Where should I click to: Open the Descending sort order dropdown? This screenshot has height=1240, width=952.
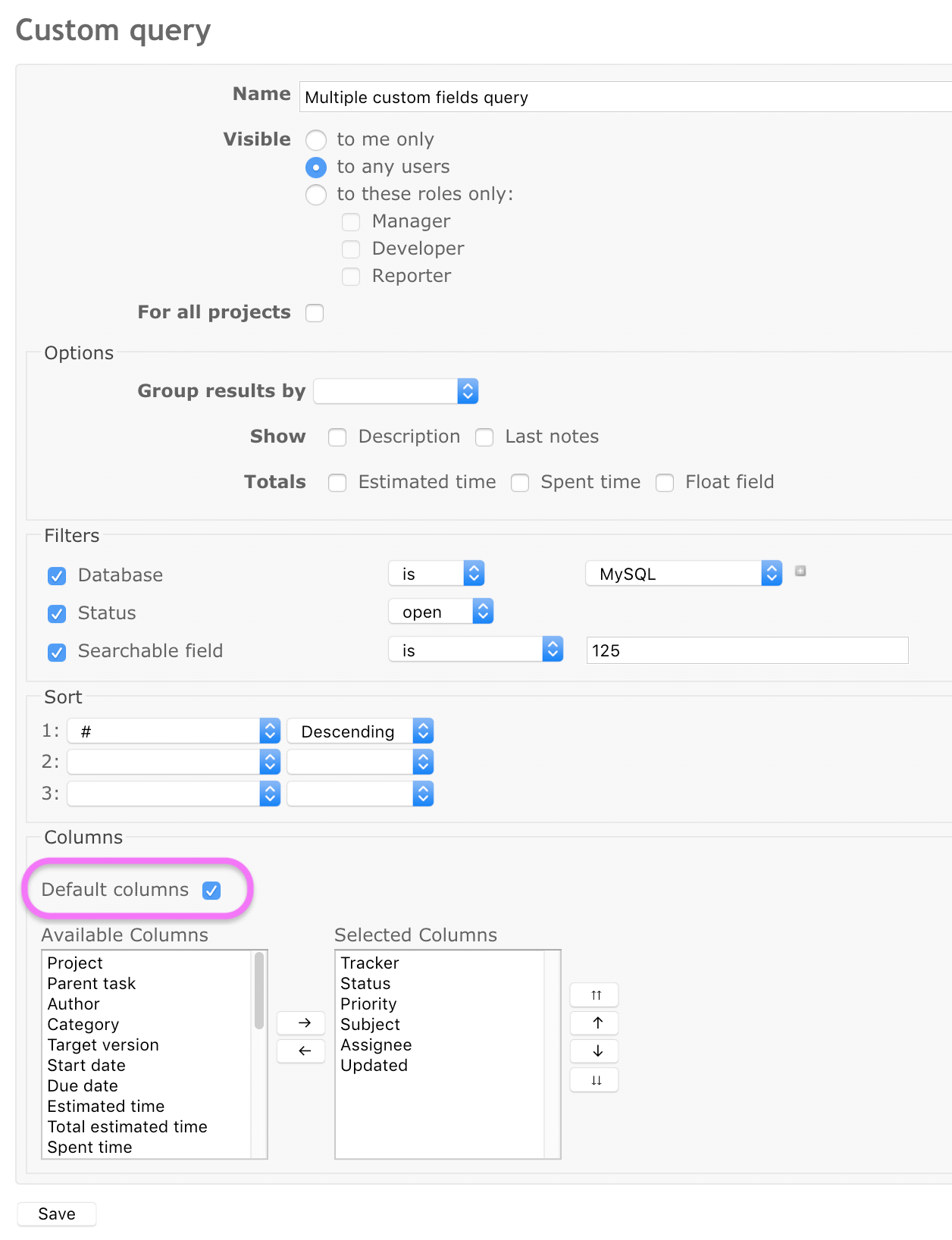(360, 731)
